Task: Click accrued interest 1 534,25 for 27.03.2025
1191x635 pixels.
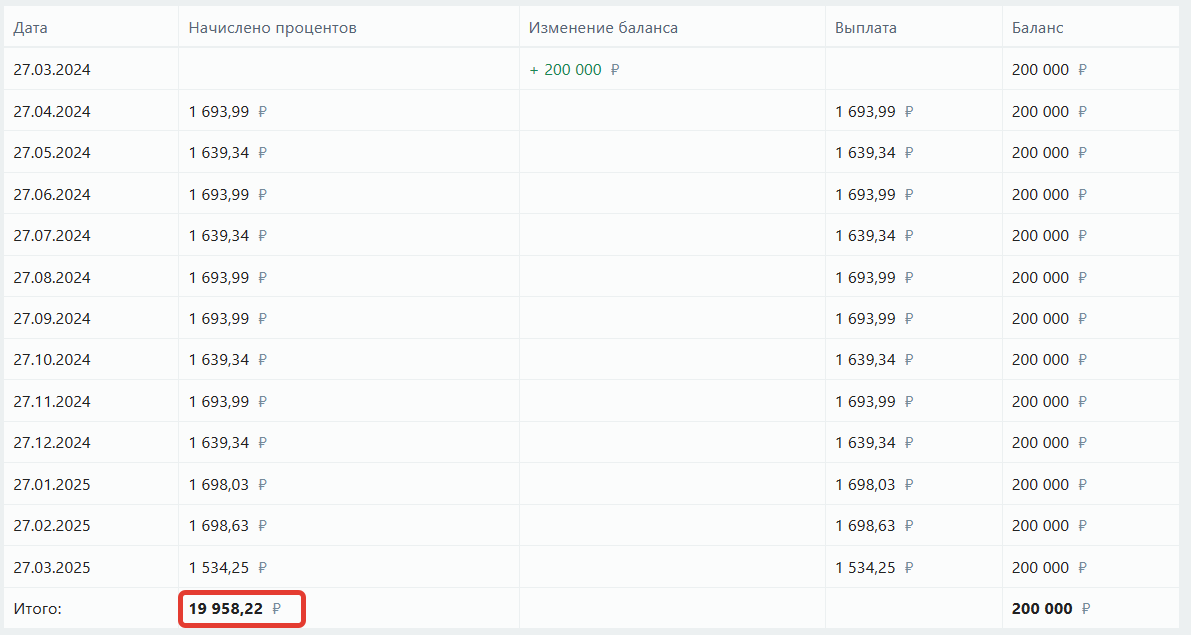Action: (x=219, y=568)
